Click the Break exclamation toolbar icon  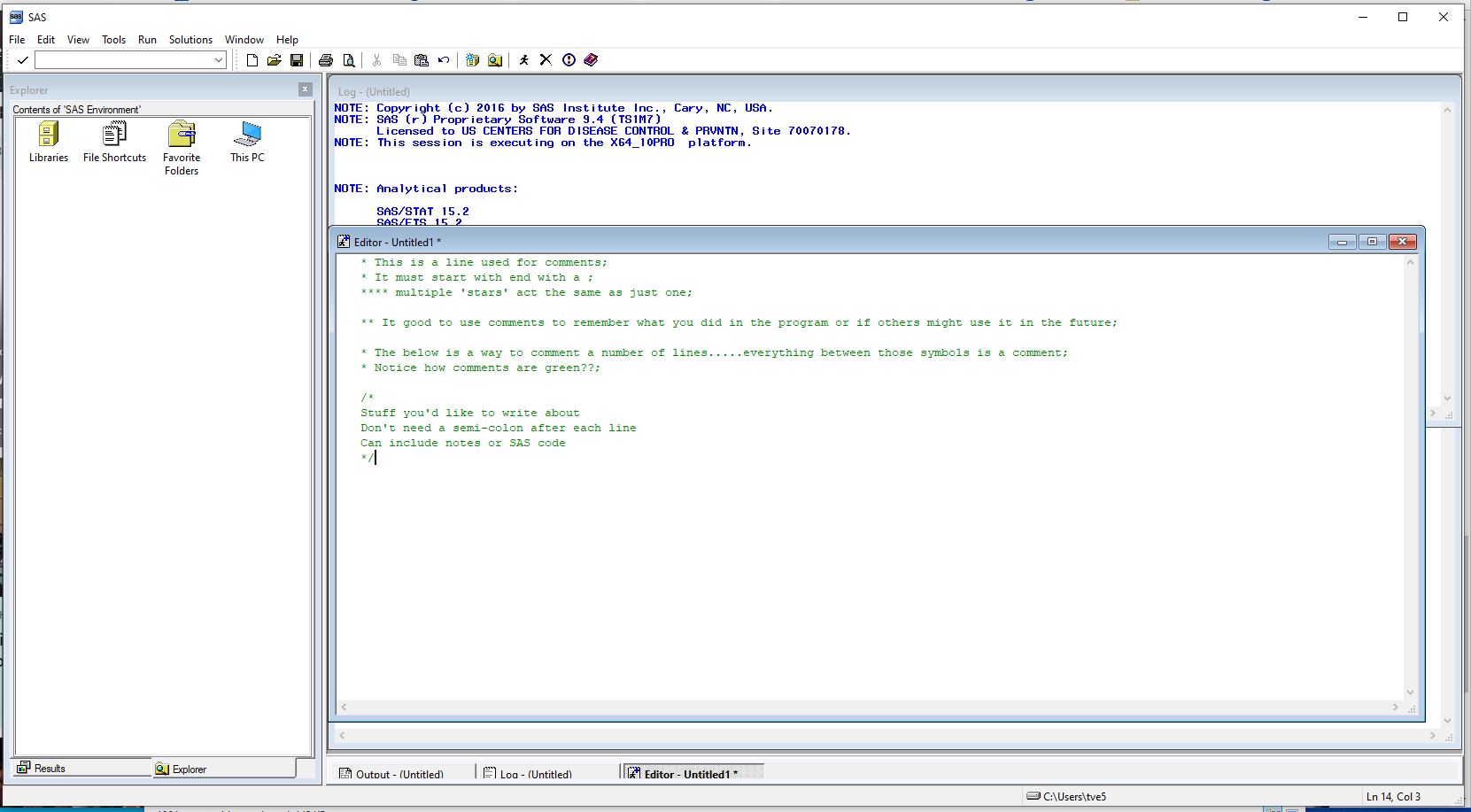point(569,60)
